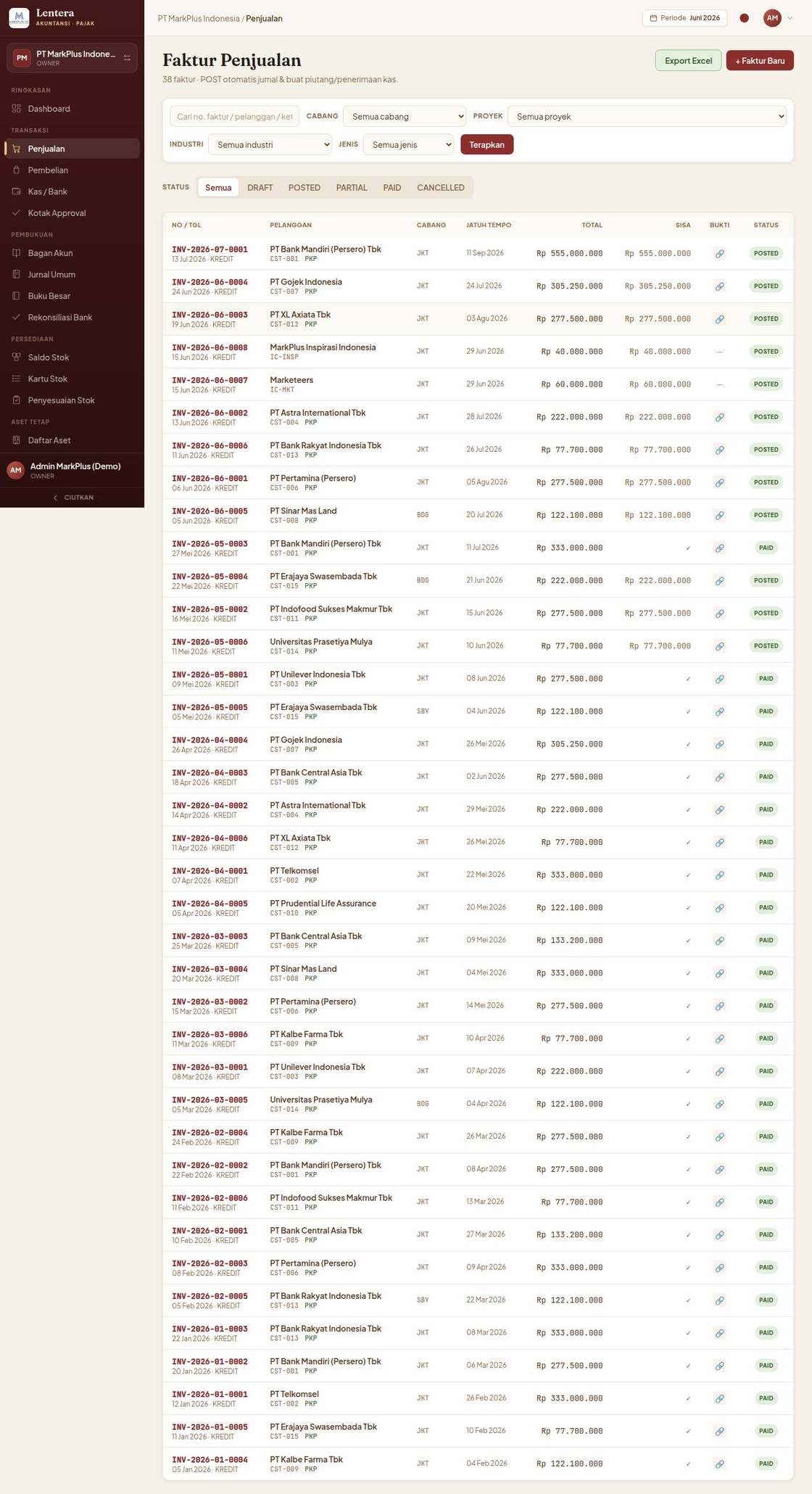Viewport: 812px width, 1494px height.
Task: Click the AM user avatar in header
Action: click(772, 18)
